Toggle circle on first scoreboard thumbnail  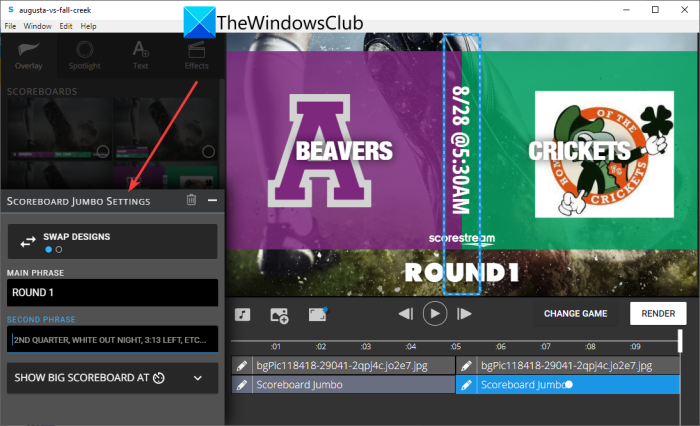tap(103, 152)
